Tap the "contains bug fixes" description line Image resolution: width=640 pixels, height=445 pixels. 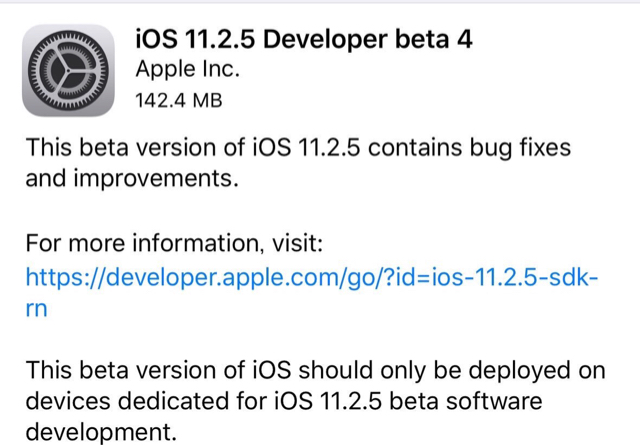(470, 148)
